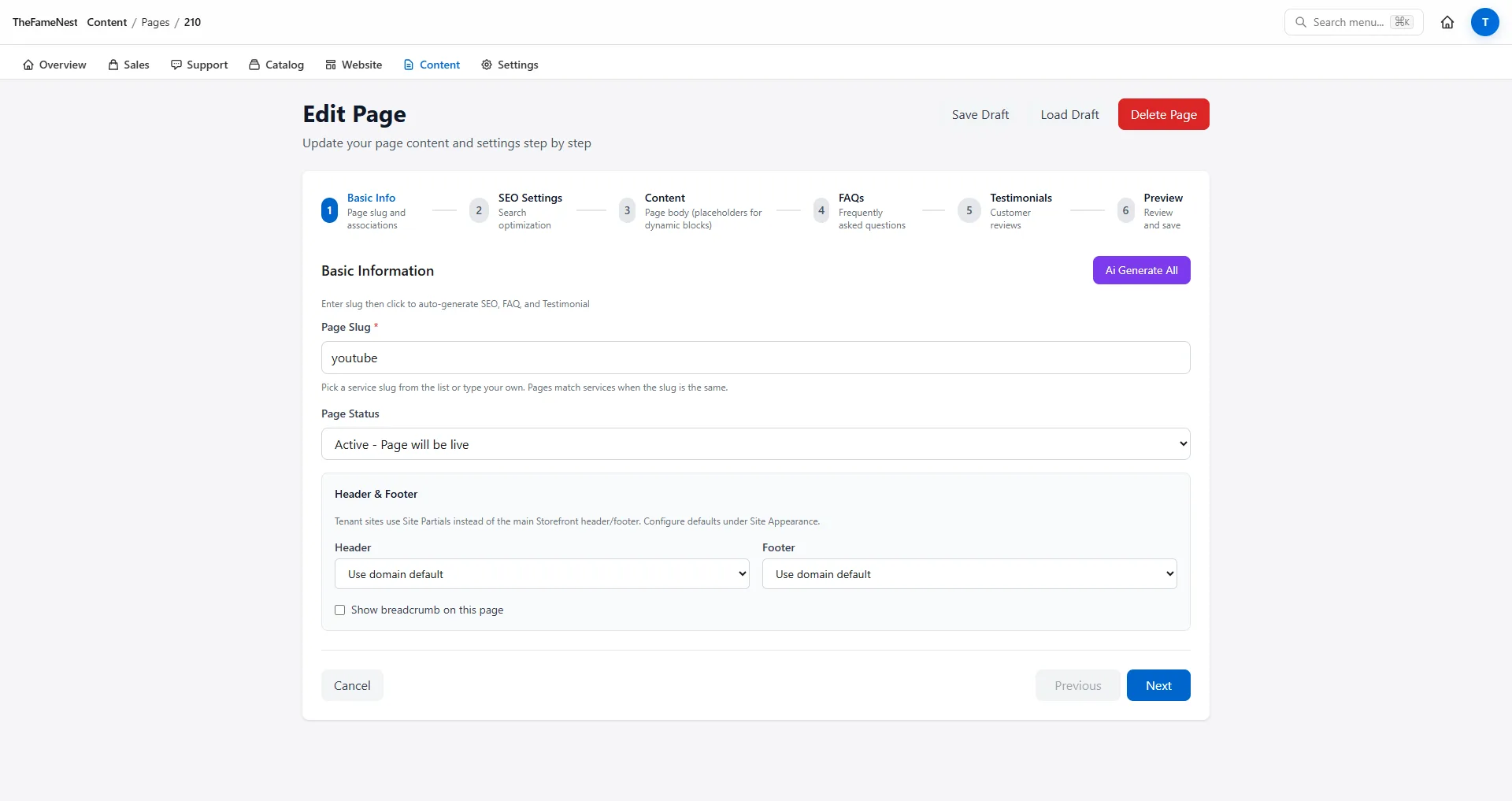
Task: Click the Content document icon
Action: click(x=409, y=65)
